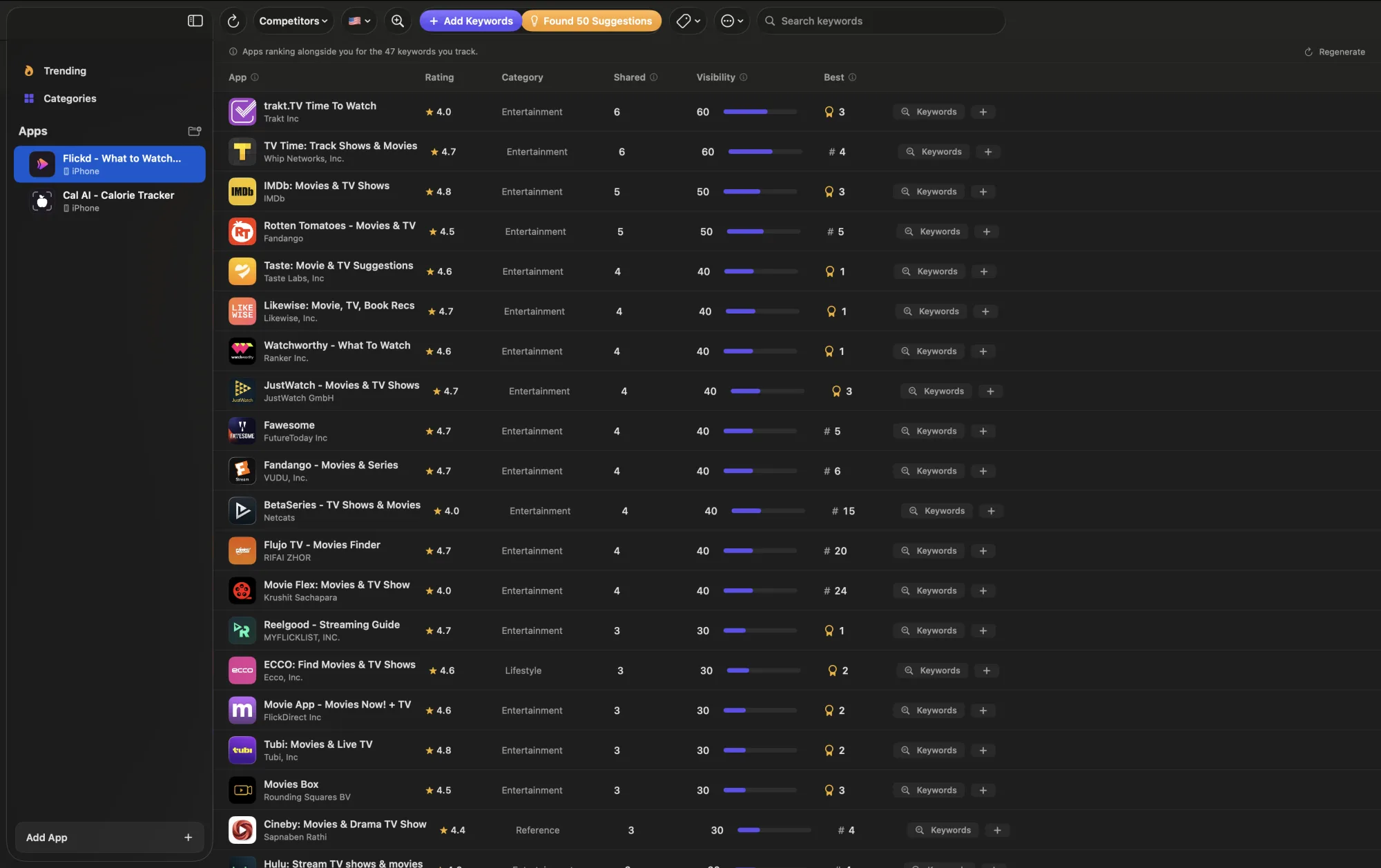This screenshot has height=868, width=1381.
Task: Select Cal AI - Calorie Tracker app
Action: [x=110, y=201]
